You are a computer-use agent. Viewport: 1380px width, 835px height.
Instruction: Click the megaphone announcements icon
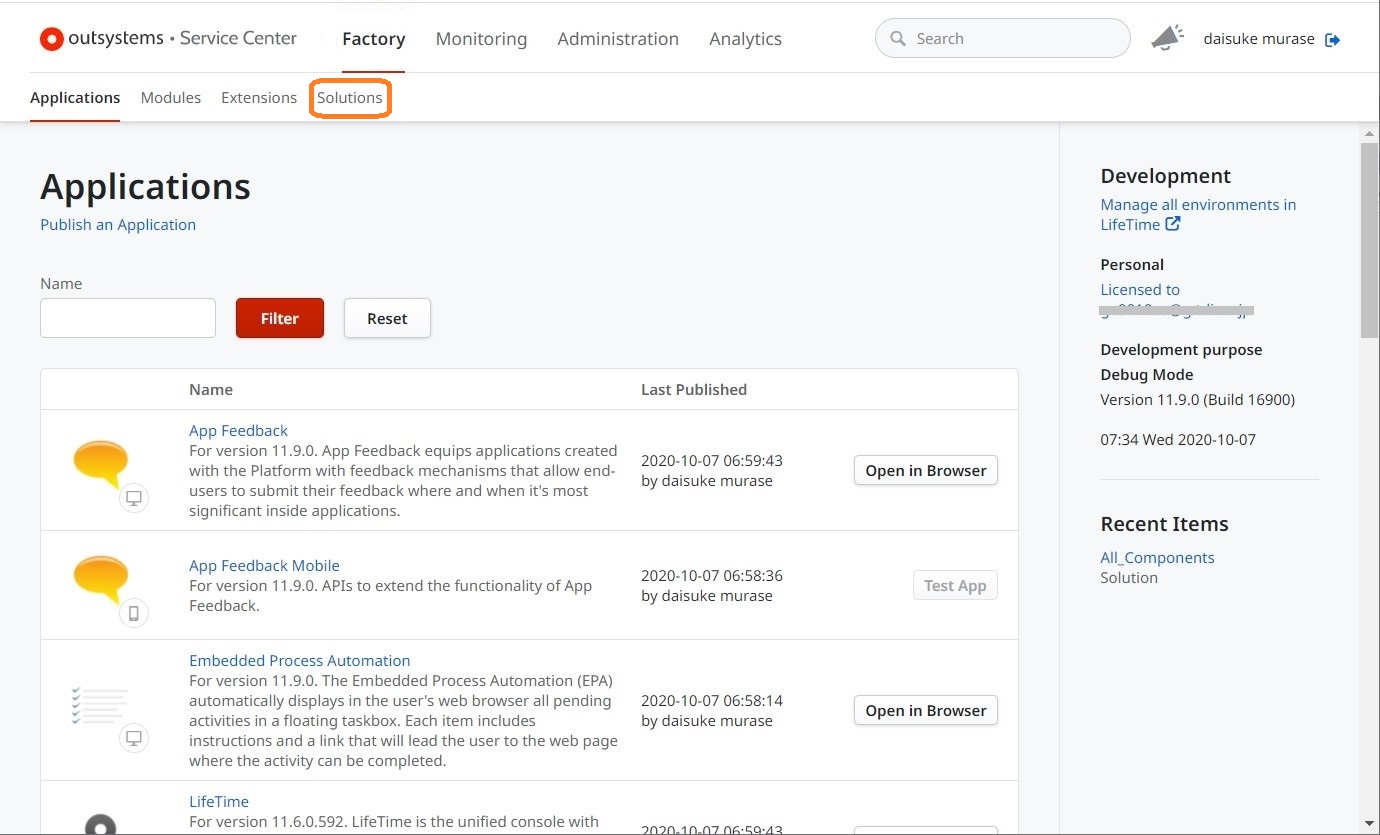click(1166, 39)
